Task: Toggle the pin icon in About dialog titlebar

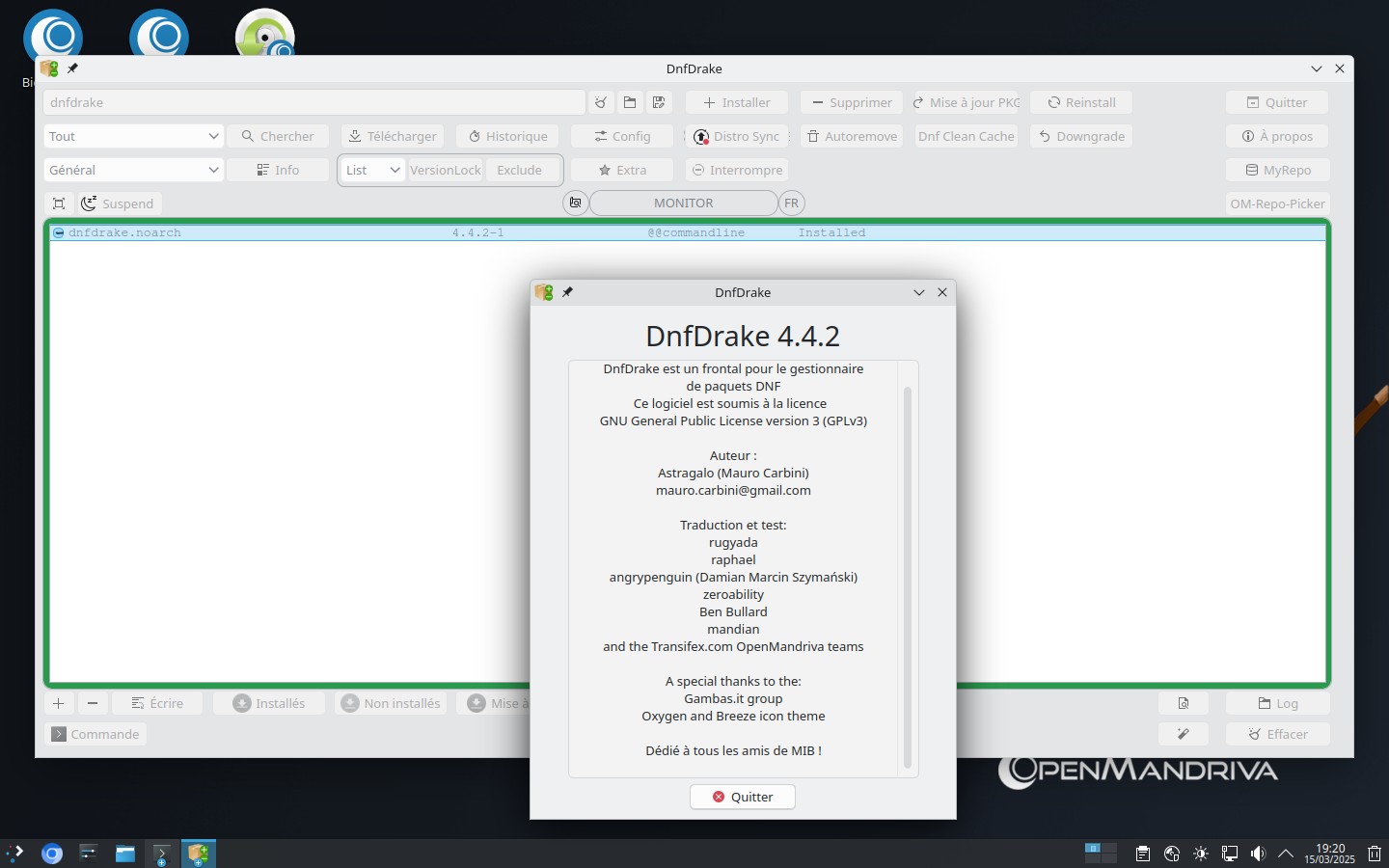Action: pos(568,292)
